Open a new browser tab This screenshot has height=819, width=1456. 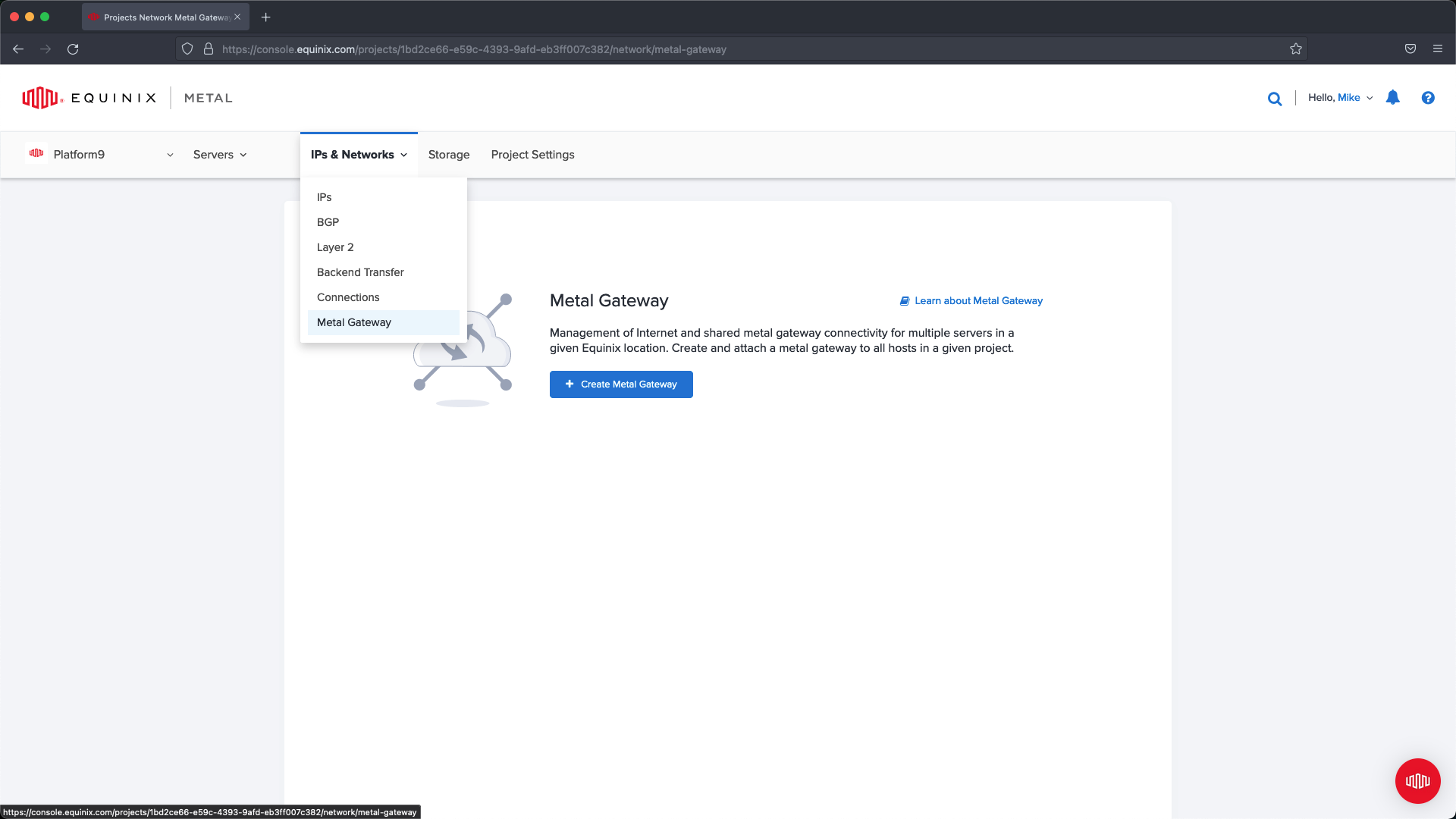[266, 17]
